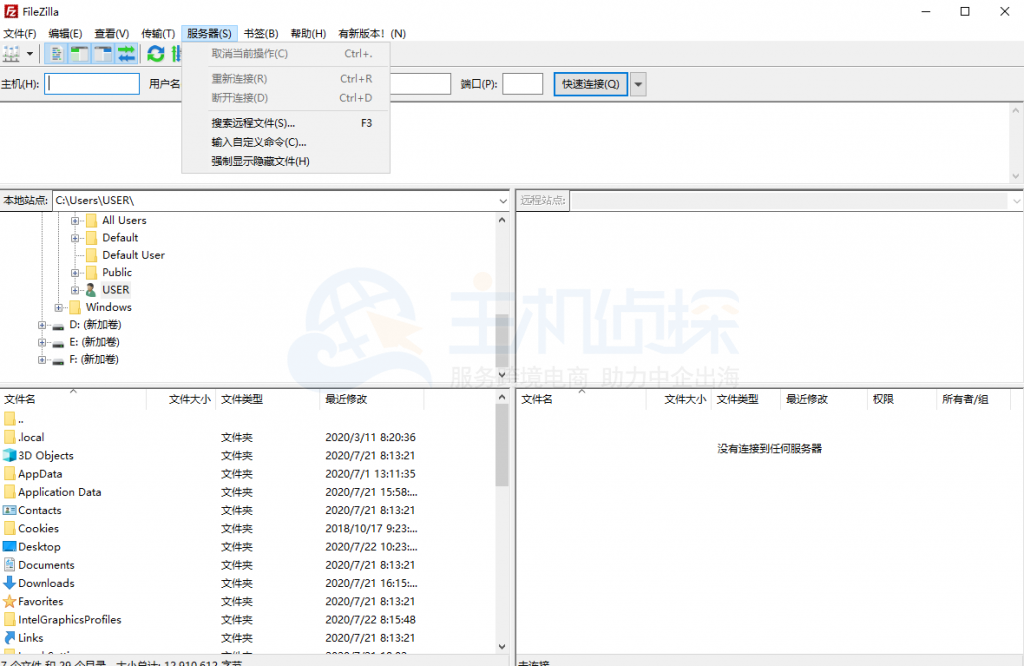Expand the F: (新加卷) drive

pyautogui.click(x=42, y=360)
